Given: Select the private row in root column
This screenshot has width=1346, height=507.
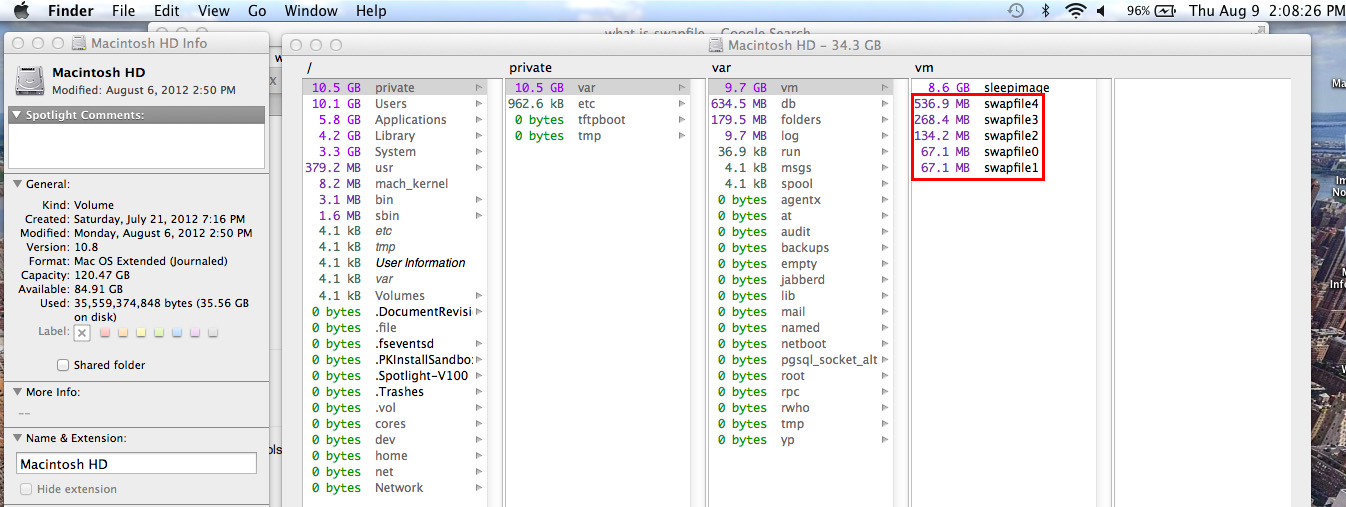Looking at the screenshot, I should (x=395, y=88).
